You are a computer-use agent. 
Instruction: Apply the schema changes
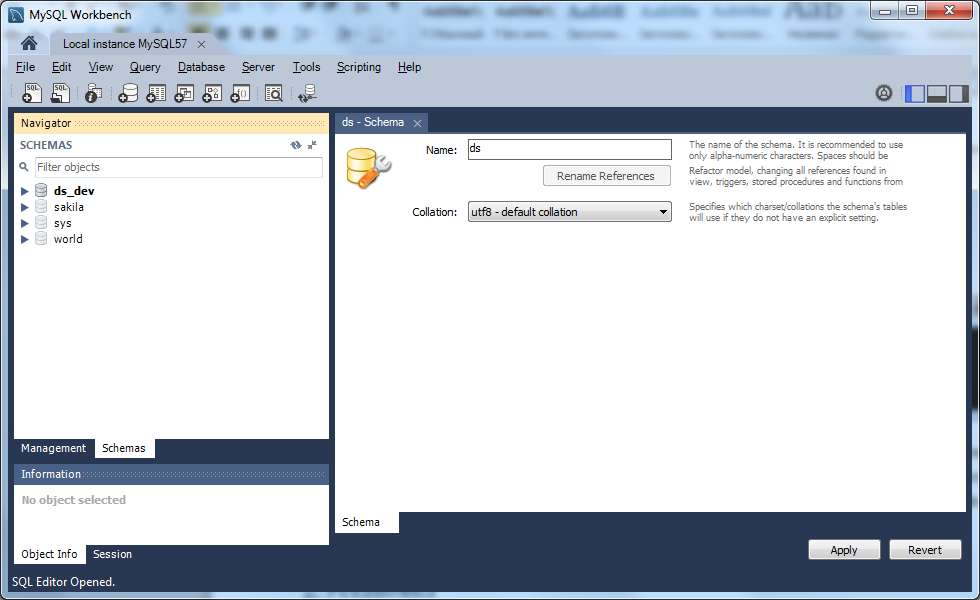(844, 550)
